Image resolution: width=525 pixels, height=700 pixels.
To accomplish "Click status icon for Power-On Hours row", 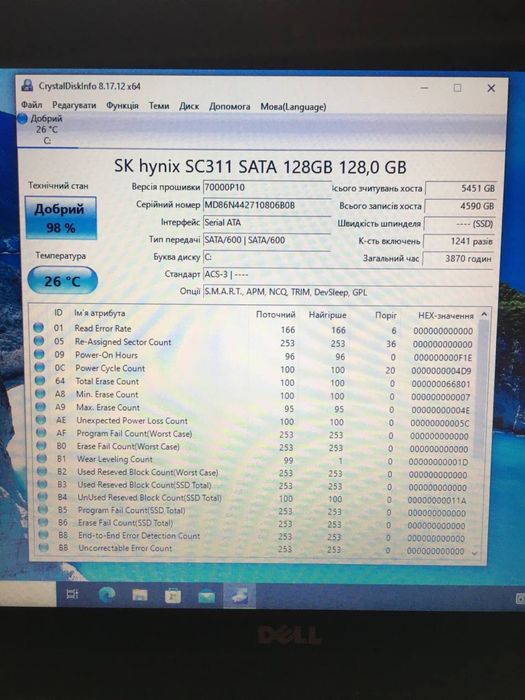I will coord(39,354).
